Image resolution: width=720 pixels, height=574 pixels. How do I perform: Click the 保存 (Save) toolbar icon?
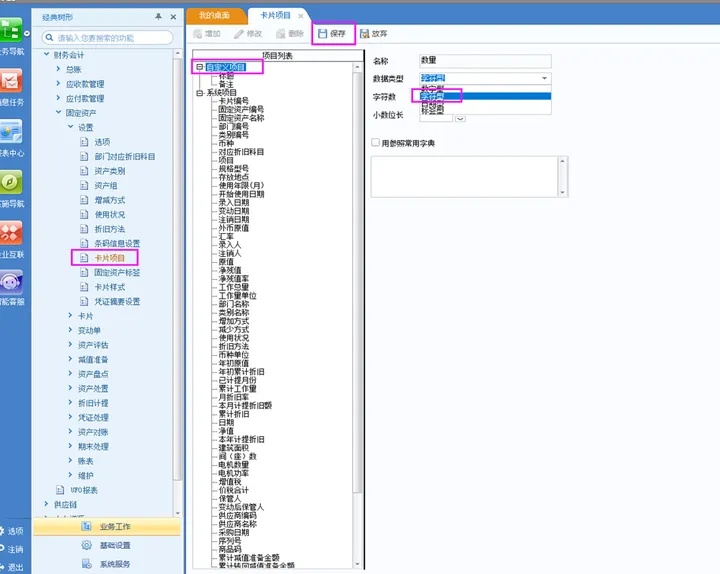point(331,34)
